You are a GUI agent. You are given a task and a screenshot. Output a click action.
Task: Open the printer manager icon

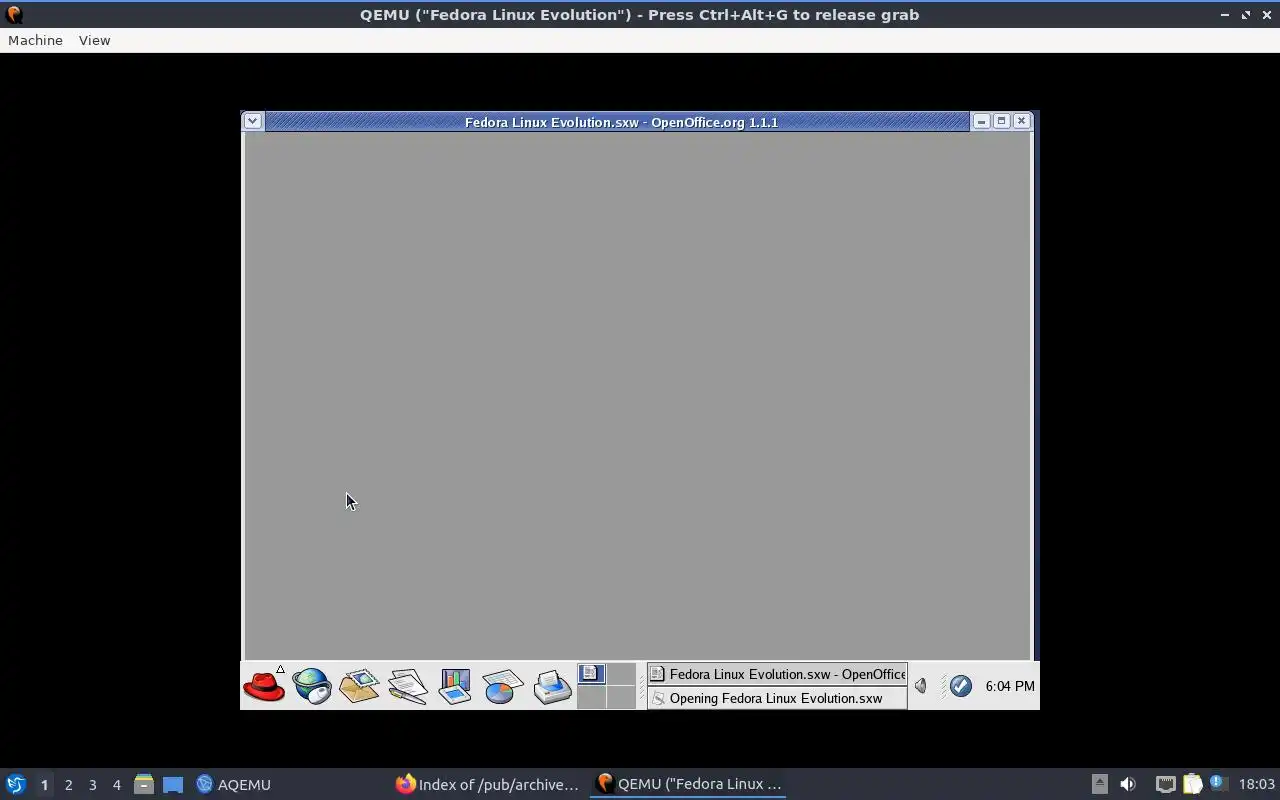point(552,686)
